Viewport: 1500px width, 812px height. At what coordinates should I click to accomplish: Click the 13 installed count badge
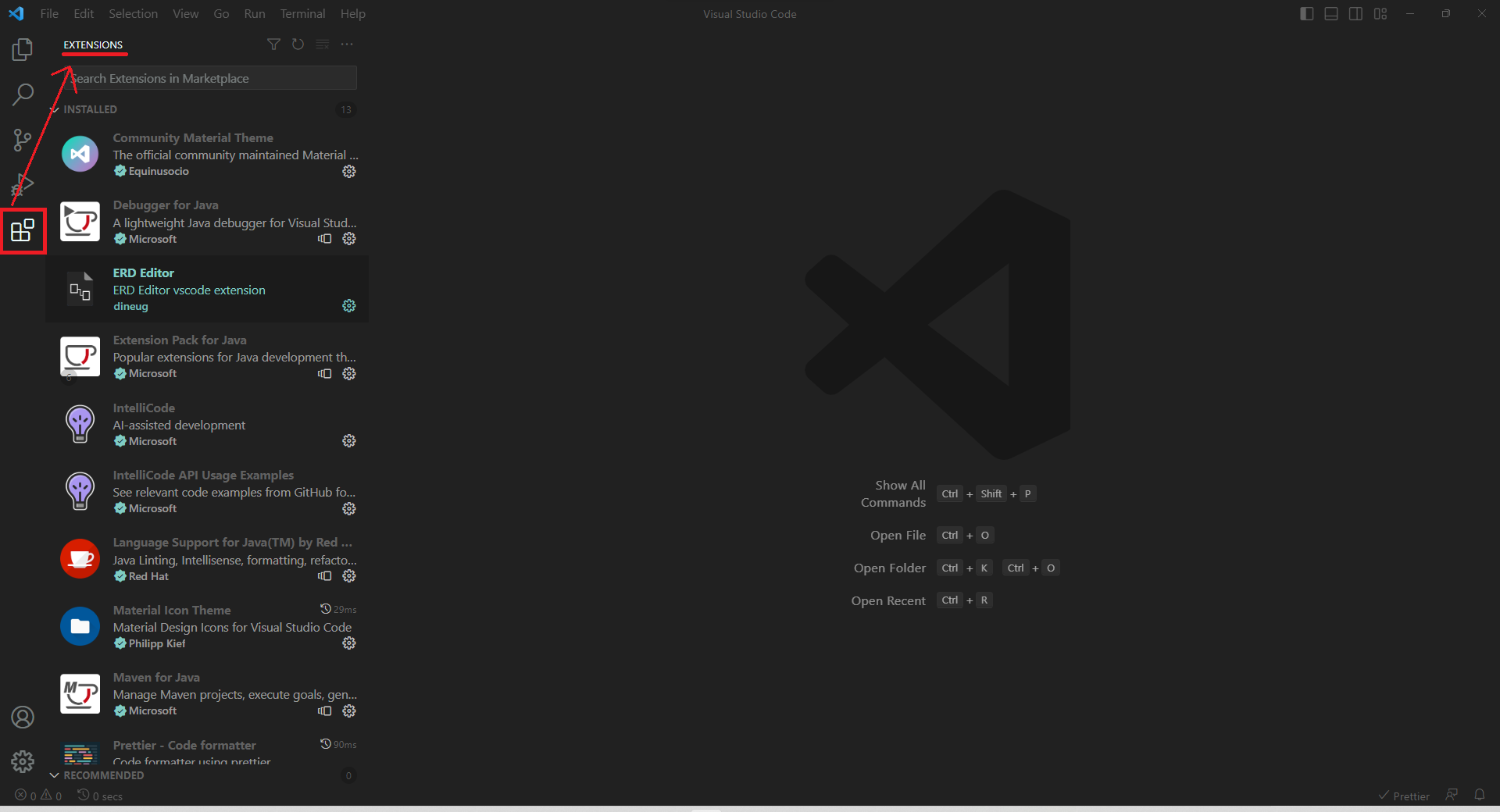pyautogui.click(x=346, y=110)
